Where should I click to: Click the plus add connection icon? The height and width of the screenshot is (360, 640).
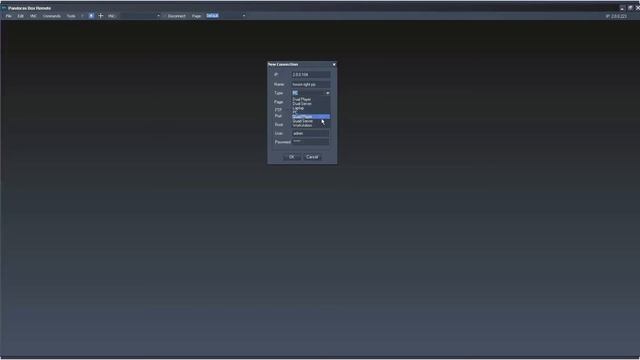pyautogui.click(x=101, y=16)
